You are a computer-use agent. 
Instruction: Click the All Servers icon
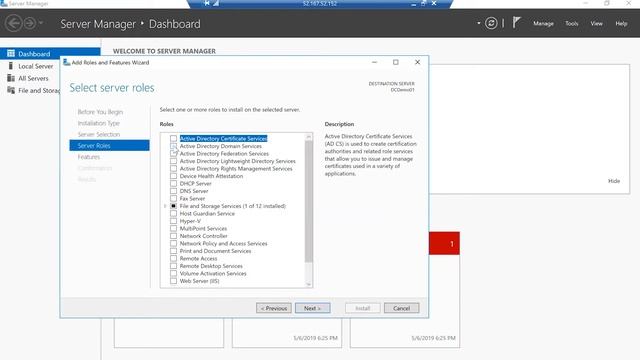(x=11, y=78)
